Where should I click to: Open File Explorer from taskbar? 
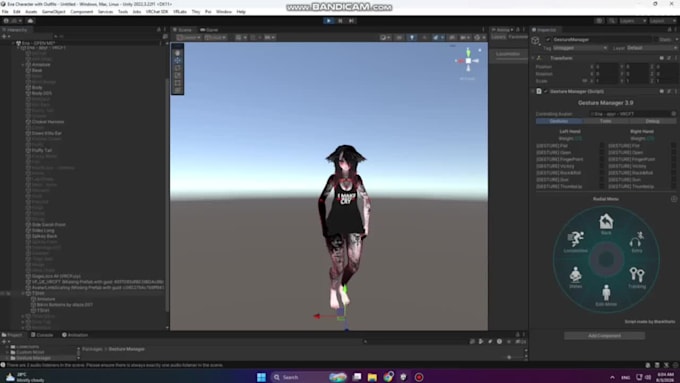[372, 377]
